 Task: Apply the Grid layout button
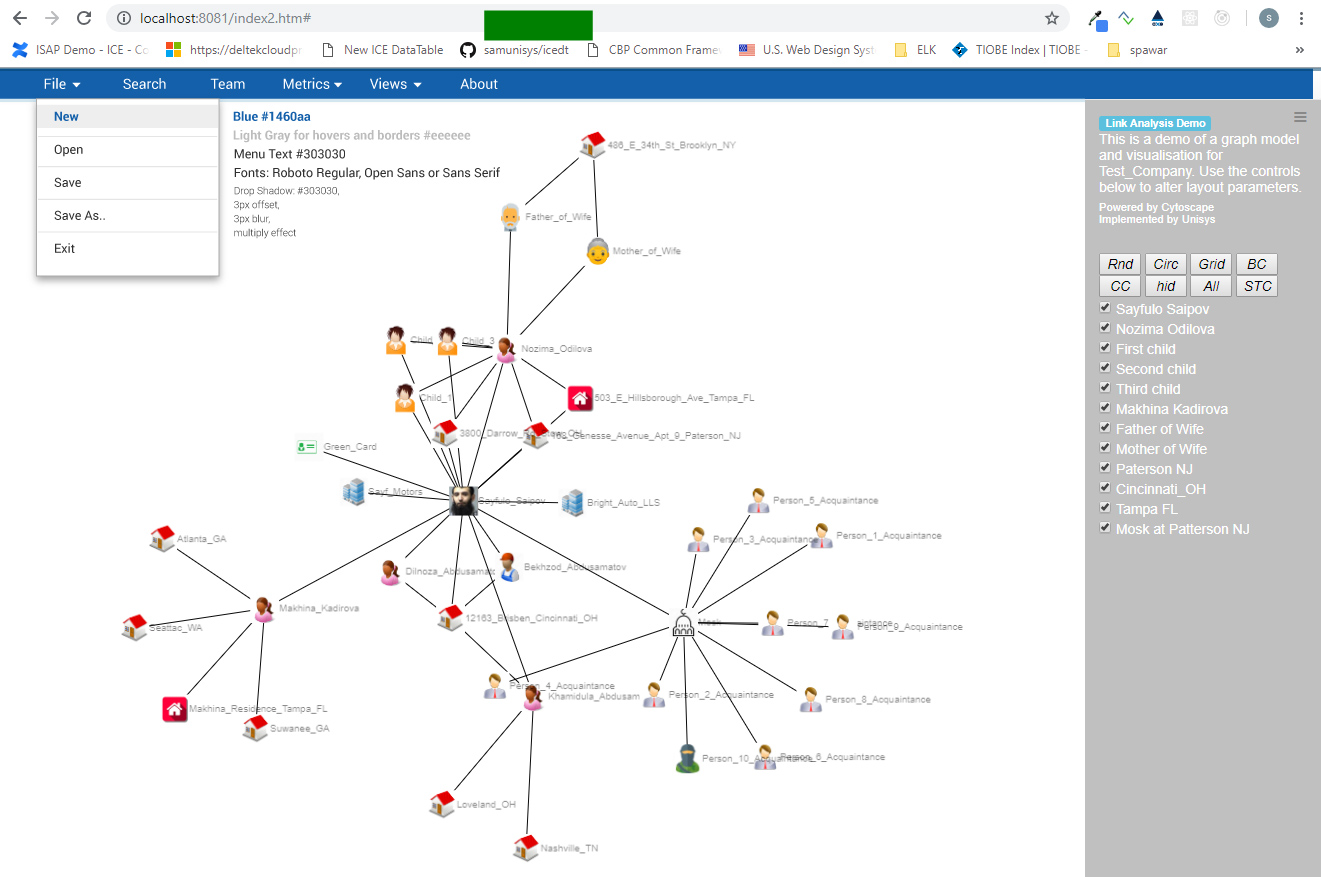coord(1211,264)
